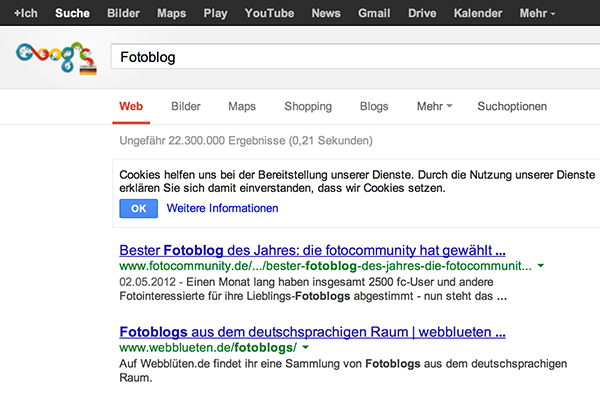
Task: Open the Weitere Informationen link
Action: tap(222, 208)
